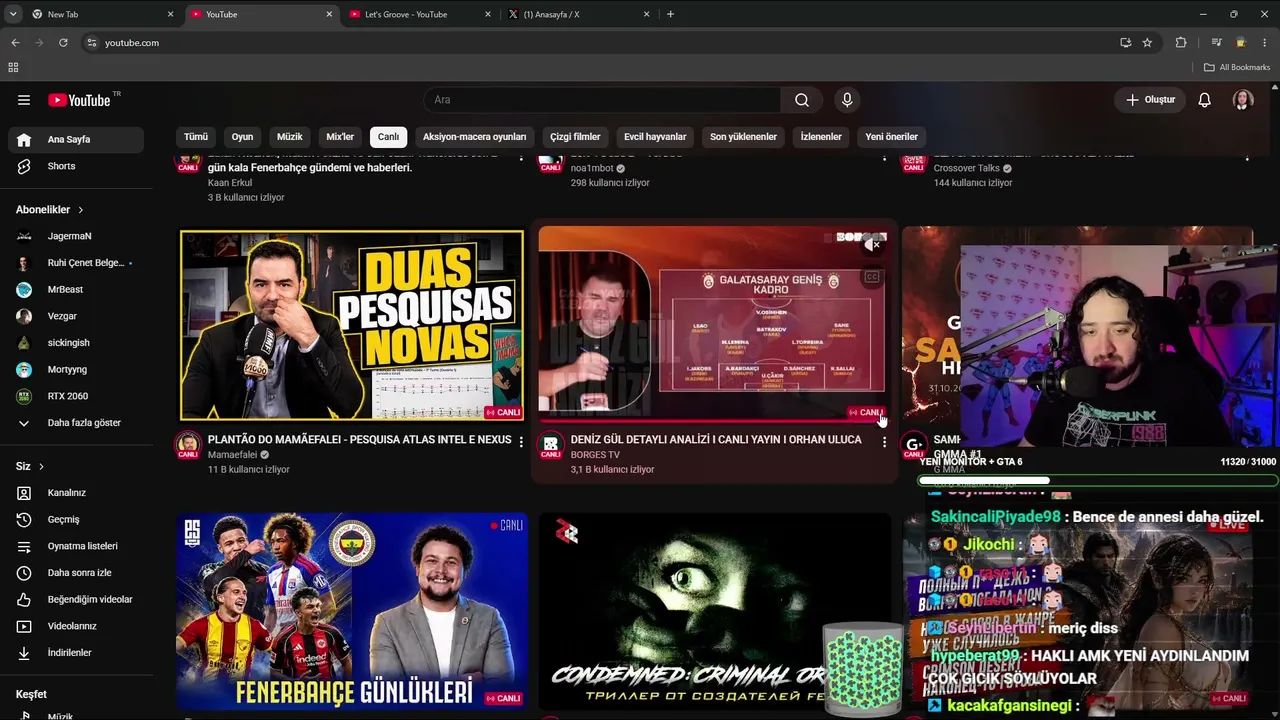Select the Aksiyon-macera oyunları chip
This screenshot has height=720, width=1280.
[475, 137]
